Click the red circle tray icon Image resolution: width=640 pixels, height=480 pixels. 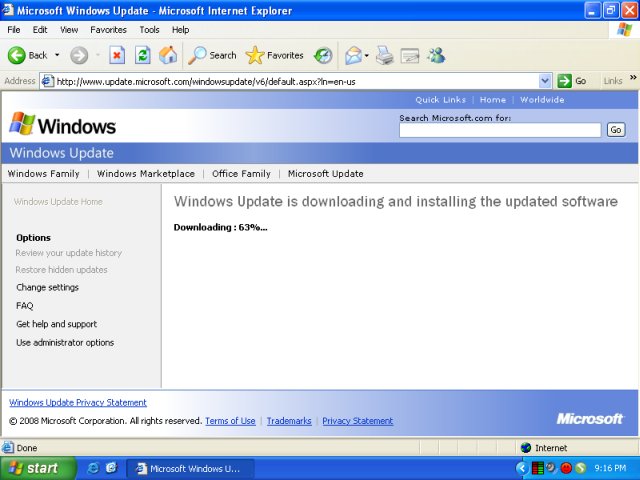click(566, 468)
